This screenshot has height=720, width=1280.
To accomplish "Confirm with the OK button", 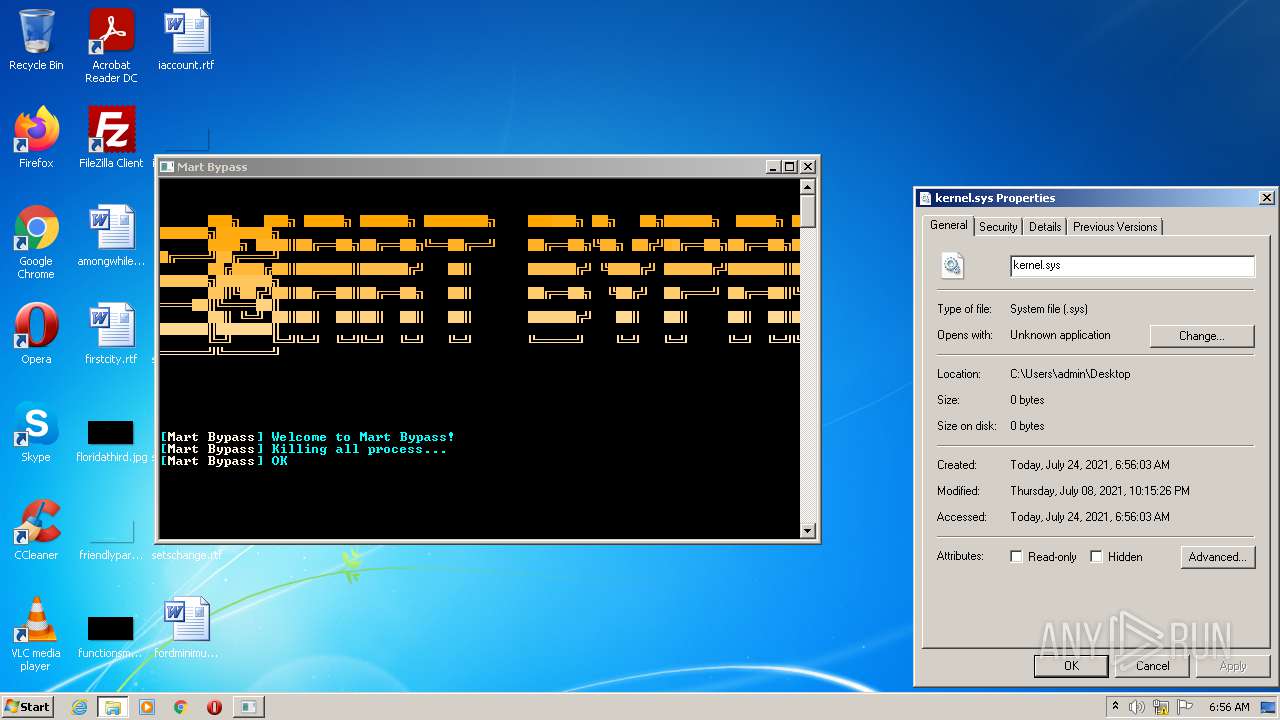I will click(x=1071, y=666).
